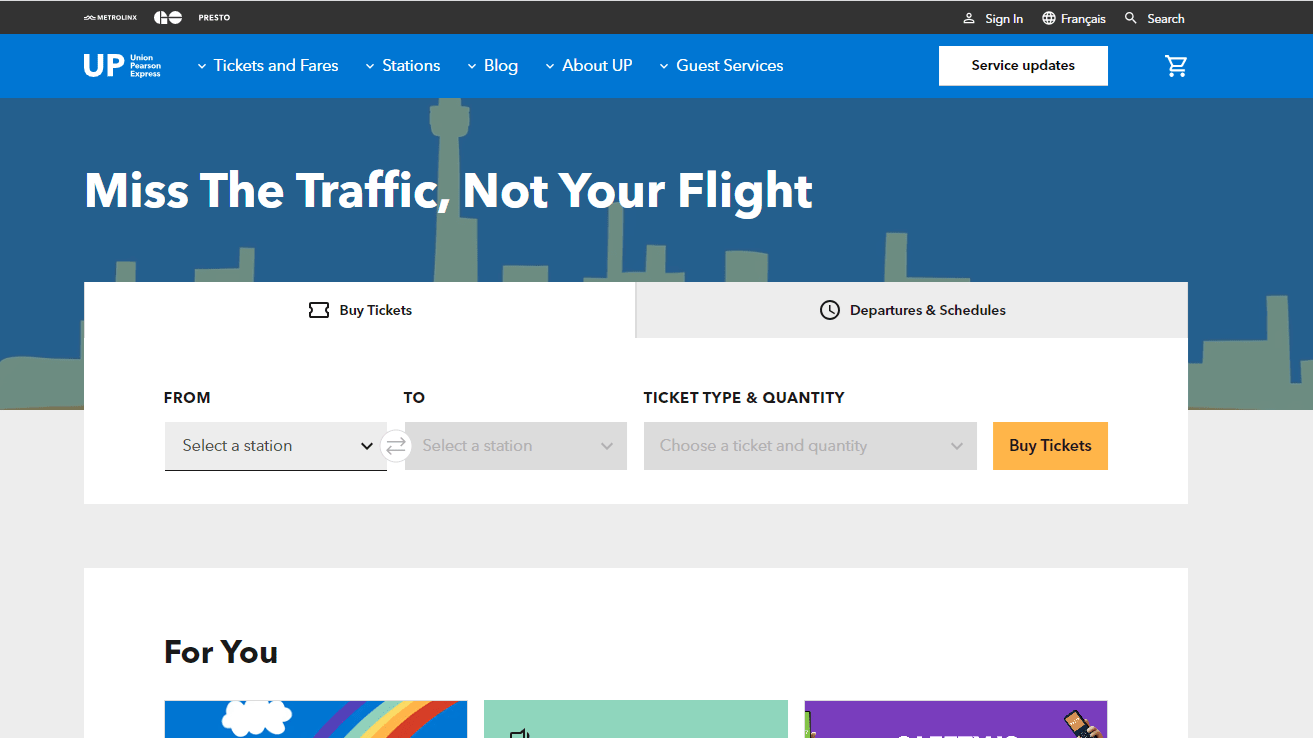Select the Buy Tickets tab
The width and height of the screenshot is (1313, 738).
click(x=360, y=310)
